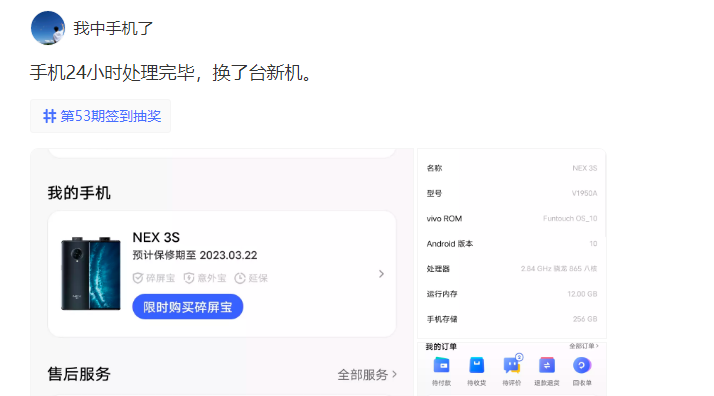
Task: Click 运行内存 value 12.00 GB
Action: [582, 294]
